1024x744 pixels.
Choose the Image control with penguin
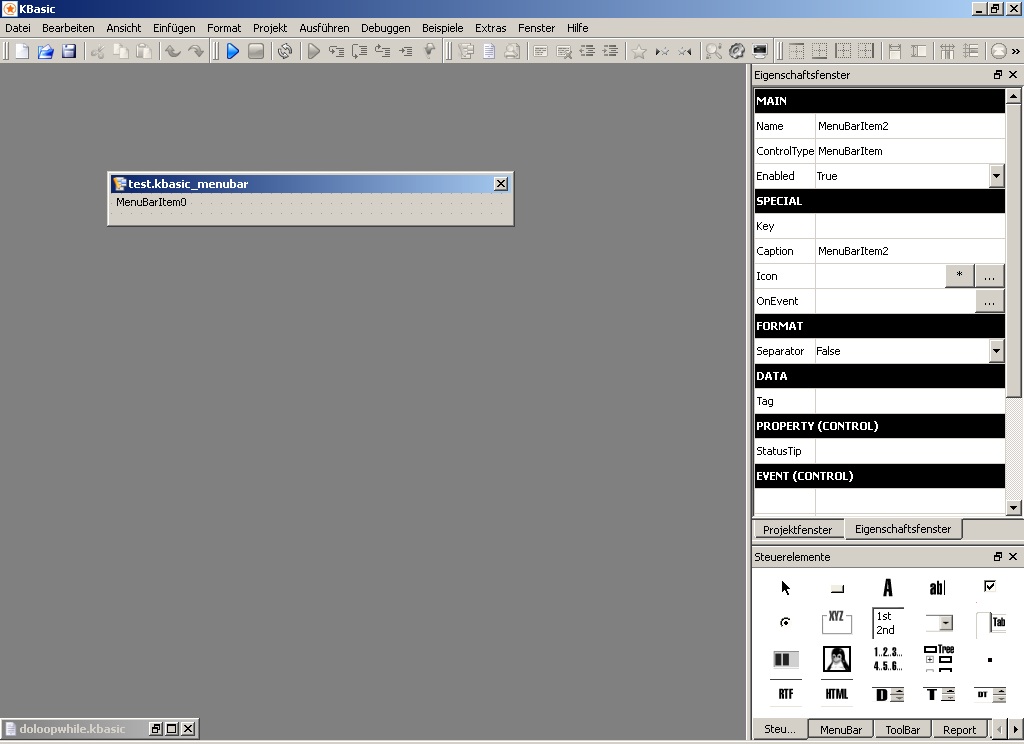(836, 659)
